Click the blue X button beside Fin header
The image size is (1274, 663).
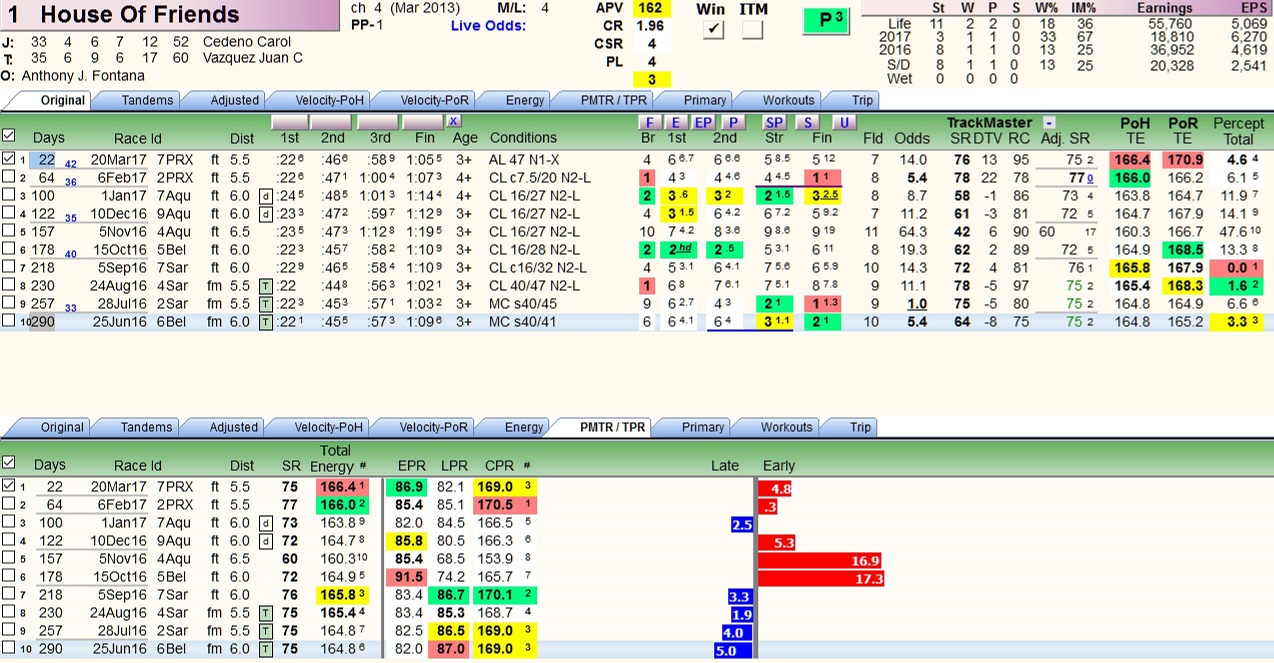[x=454, y=121]
